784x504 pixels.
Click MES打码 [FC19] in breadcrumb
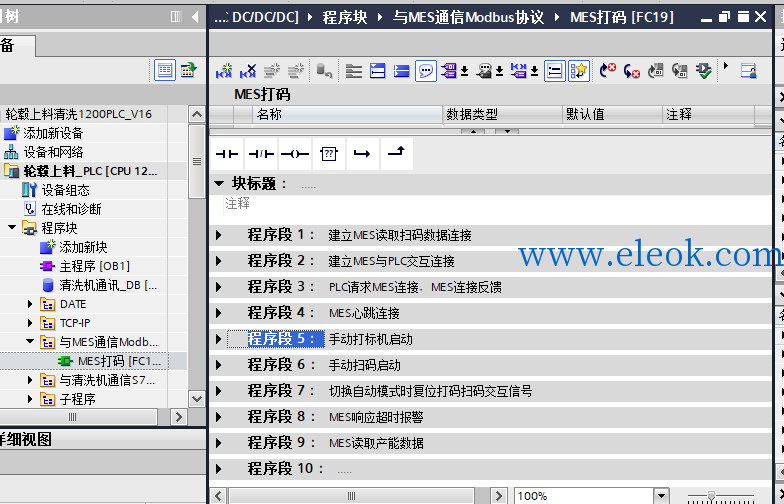pyautogui.click(x=622, y=17)
